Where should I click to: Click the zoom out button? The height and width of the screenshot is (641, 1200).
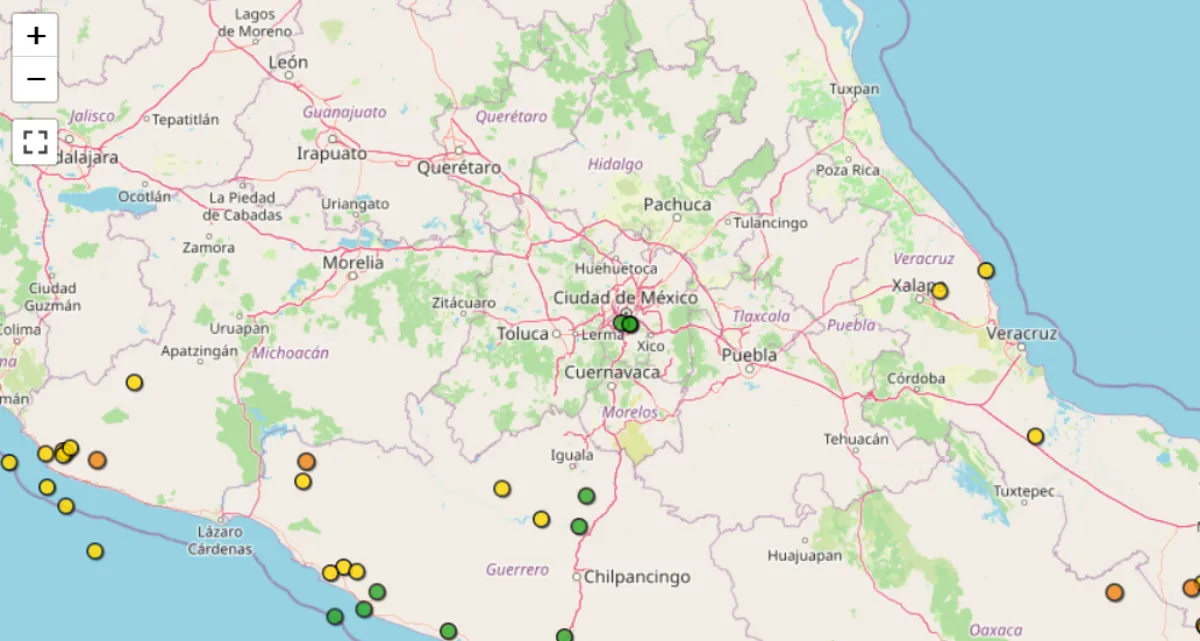pyautogui.click(x=36, y=76)
